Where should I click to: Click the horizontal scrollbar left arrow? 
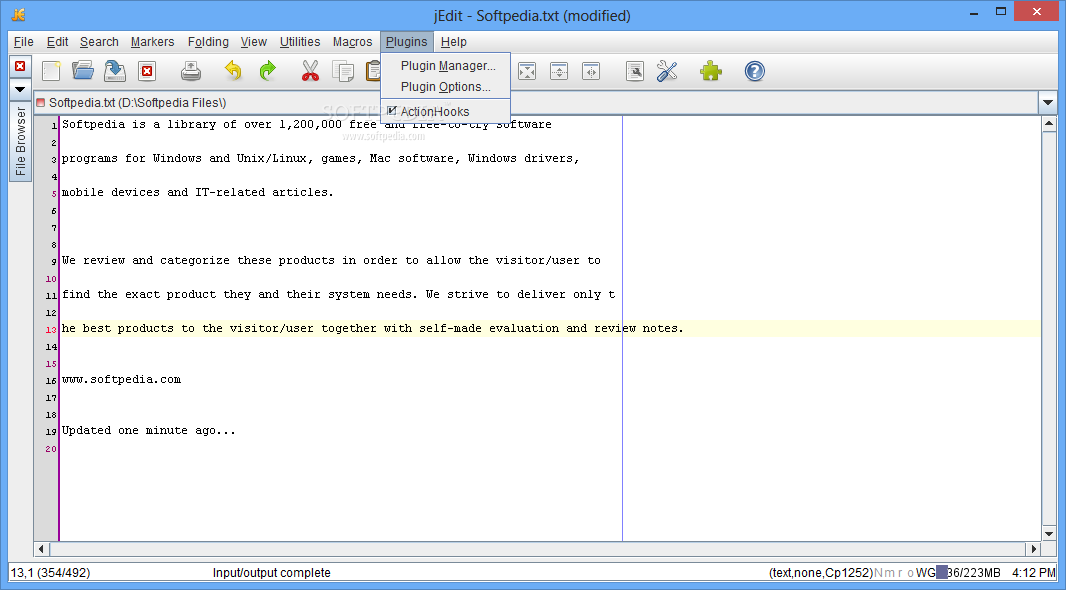(41, 549)
